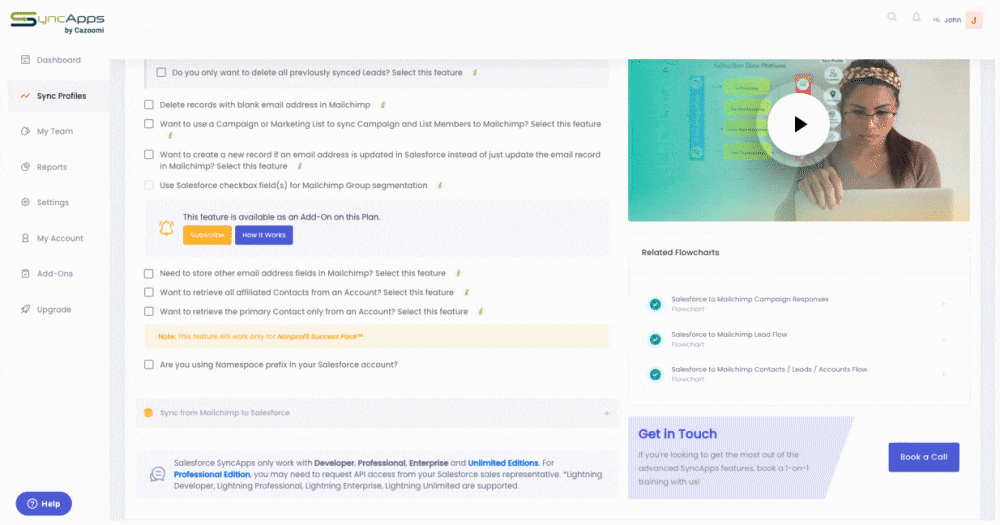Click the check icon for Campaign Responses flowchart
Viewport: 1000px width, 525px height.
(x=655, y=304)
